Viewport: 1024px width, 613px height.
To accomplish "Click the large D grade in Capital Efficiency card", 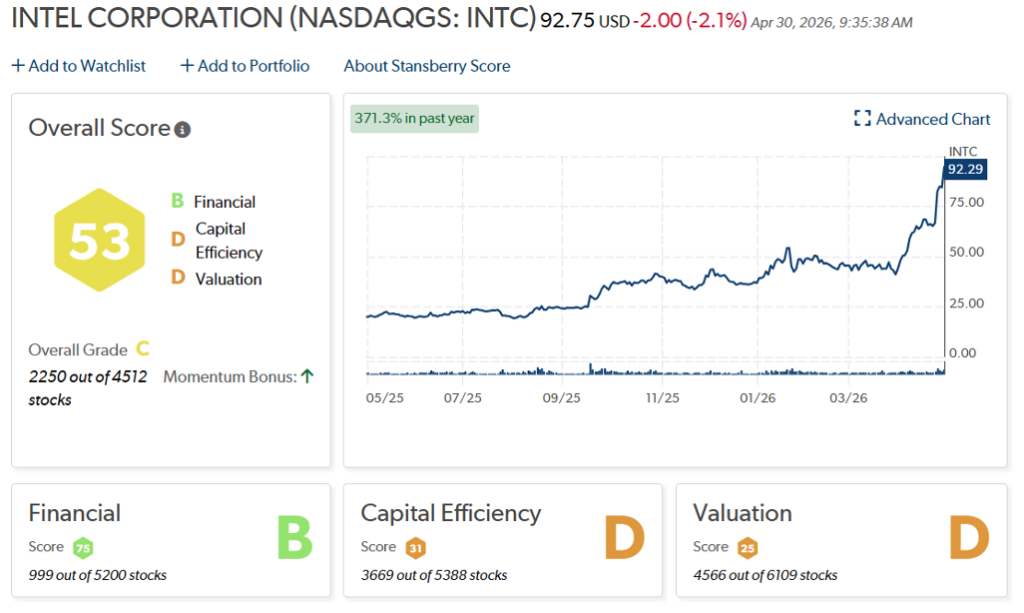I will tap(625, 537).
